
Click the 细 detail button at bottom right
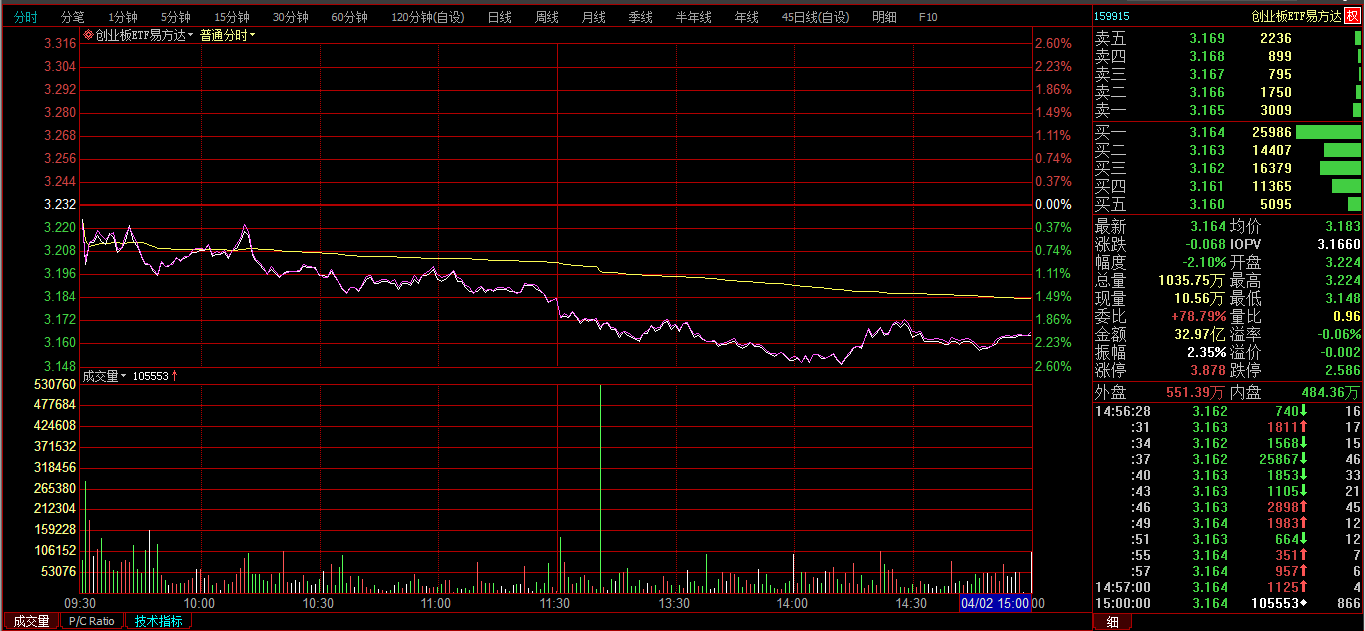(1112, 622)
